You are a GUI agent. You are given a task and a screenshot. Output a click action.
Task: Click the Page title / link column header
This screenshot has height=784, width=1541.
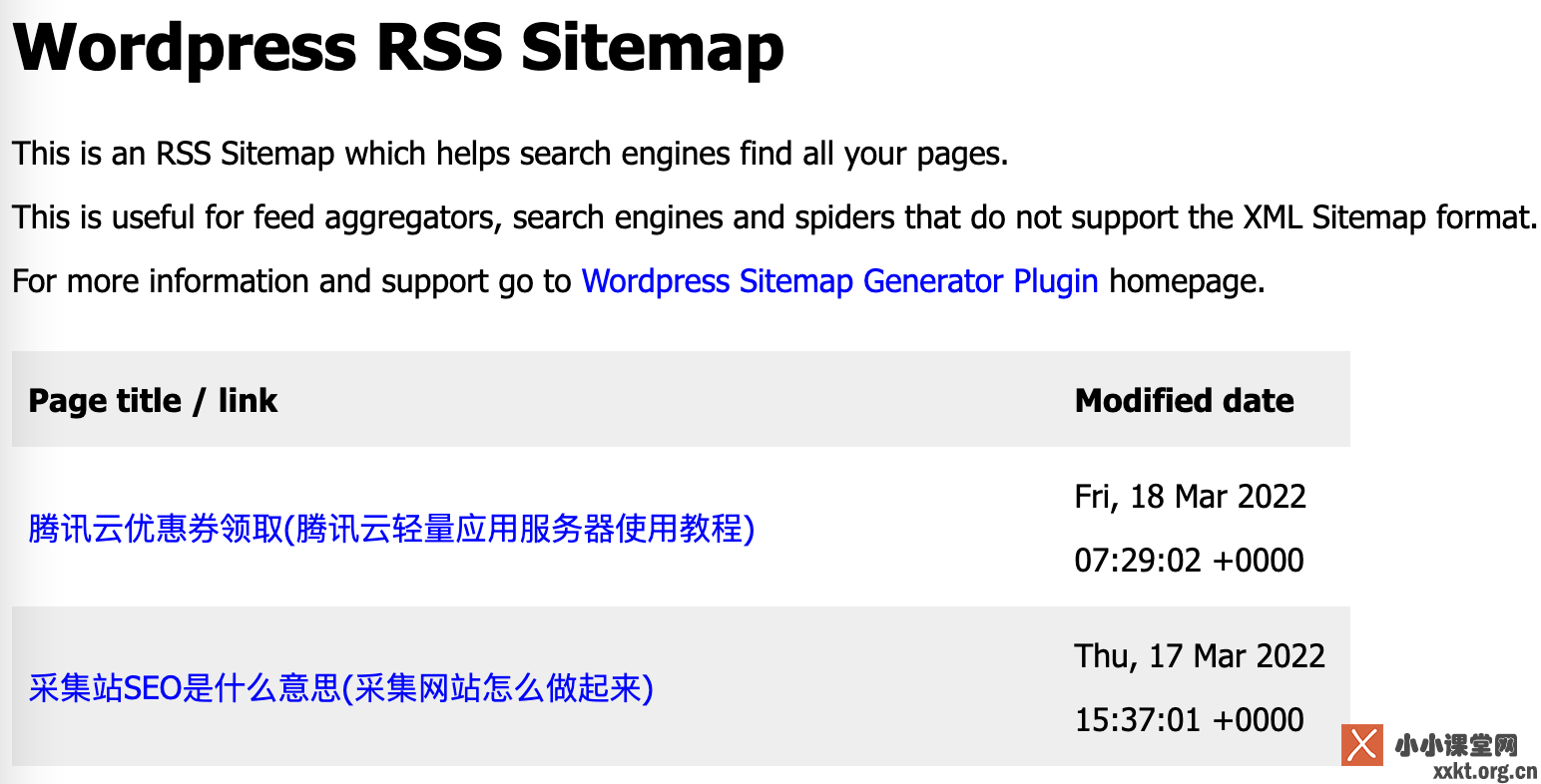[153, 400]
